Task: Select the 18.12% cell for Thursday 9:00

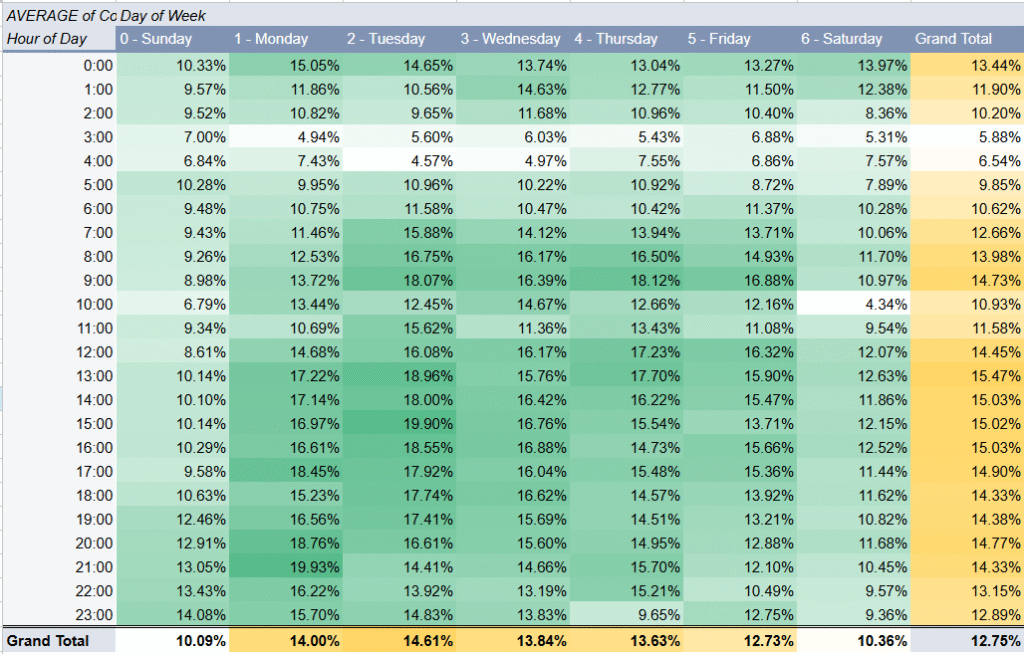Action: 627,279
